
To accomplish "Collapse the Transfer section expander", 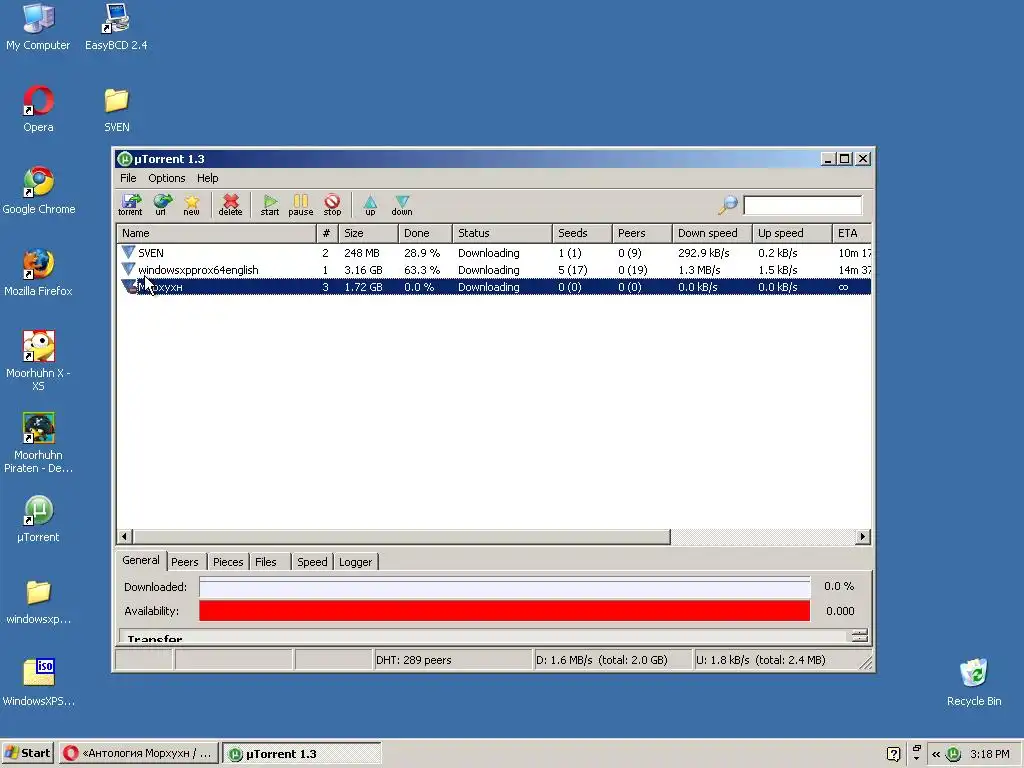I will [859, 635].
